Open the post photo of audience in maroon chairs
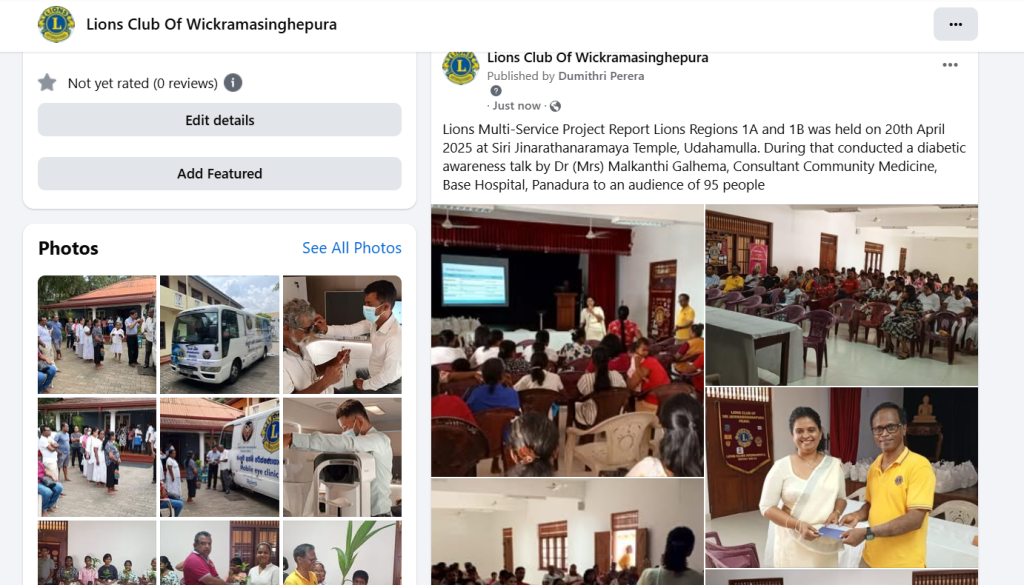This screenshot has height=585, width=1024. pos(842,295)
